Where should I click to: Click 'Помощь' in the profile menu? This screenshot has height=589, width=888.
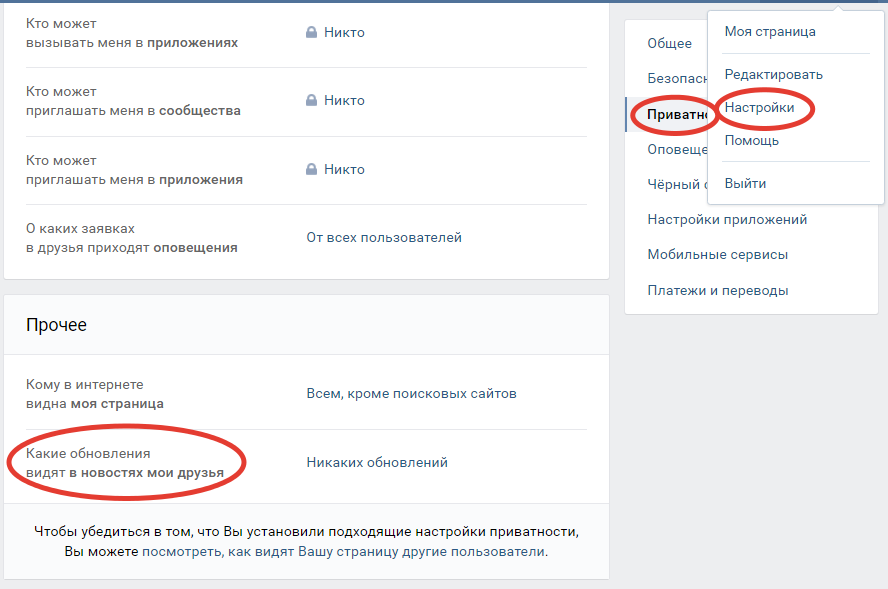pos(752,140)
